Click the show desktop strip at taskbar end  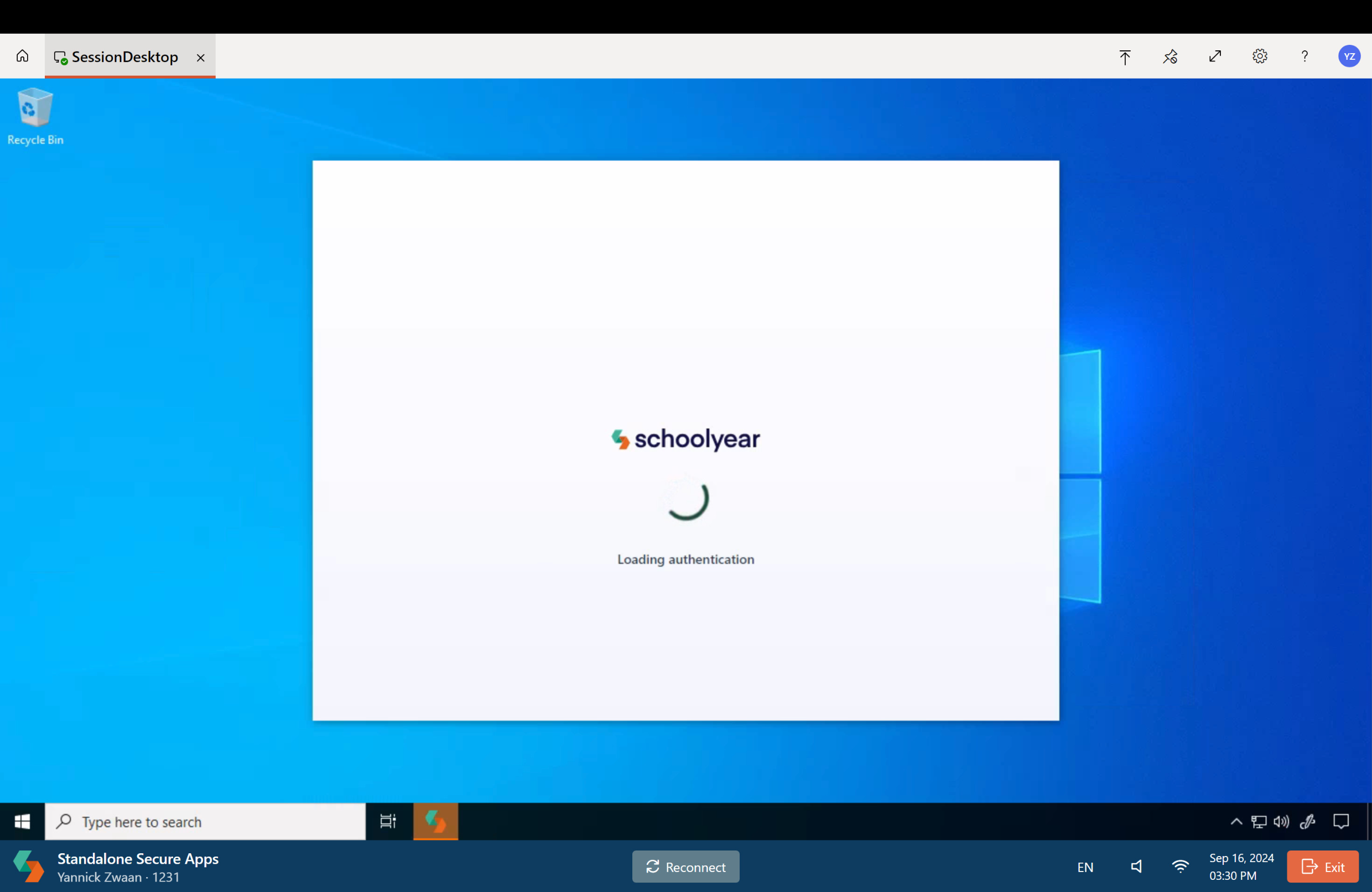click(x=1369, y=821)
